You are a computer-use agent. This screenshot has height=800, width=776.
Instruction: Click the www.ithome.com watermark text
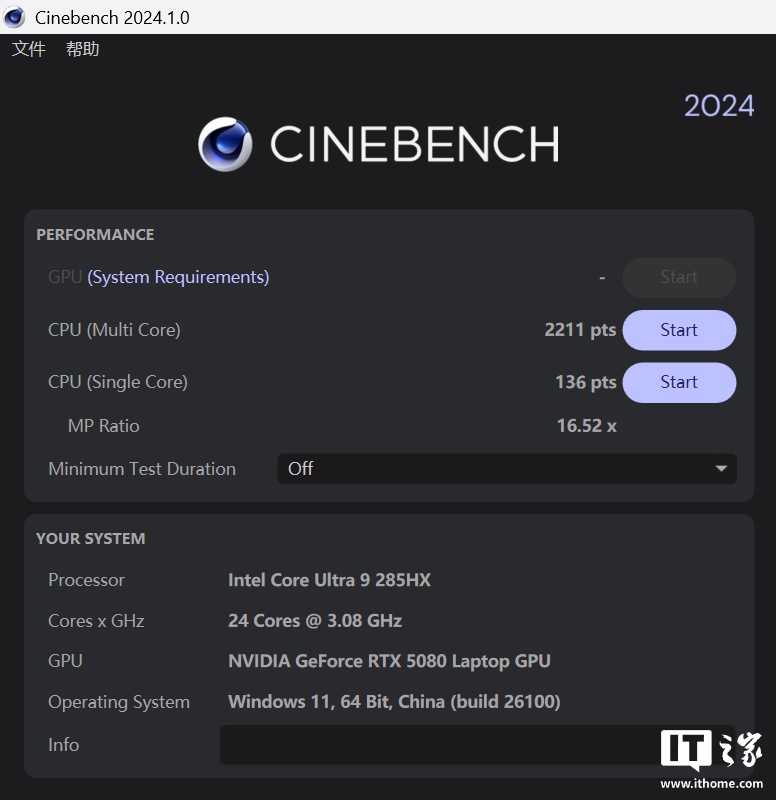pyautogui.click(x=712, y=784)
